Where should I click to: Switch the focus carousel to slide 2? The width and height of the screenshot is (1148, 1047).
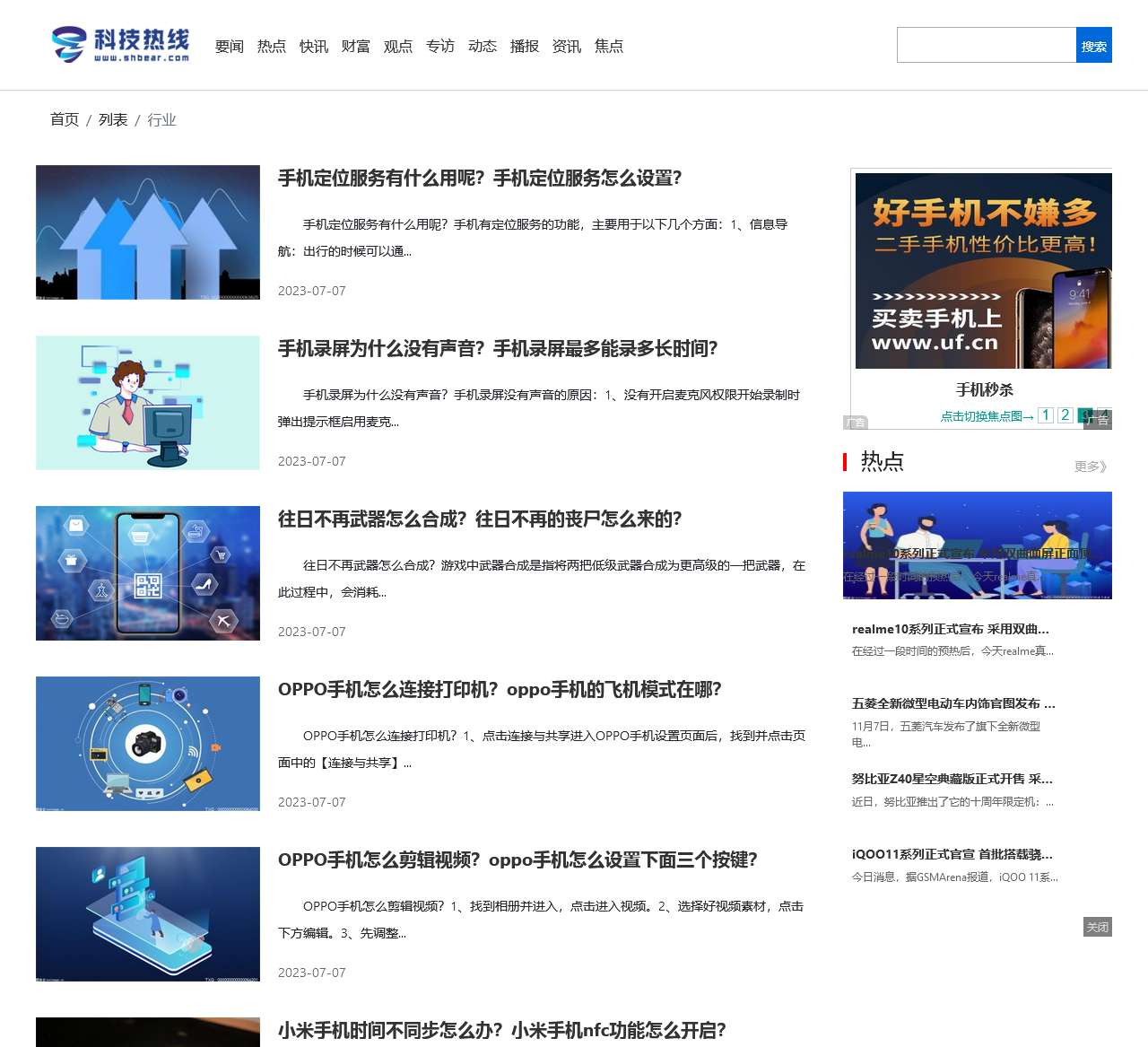point(1065,415)
